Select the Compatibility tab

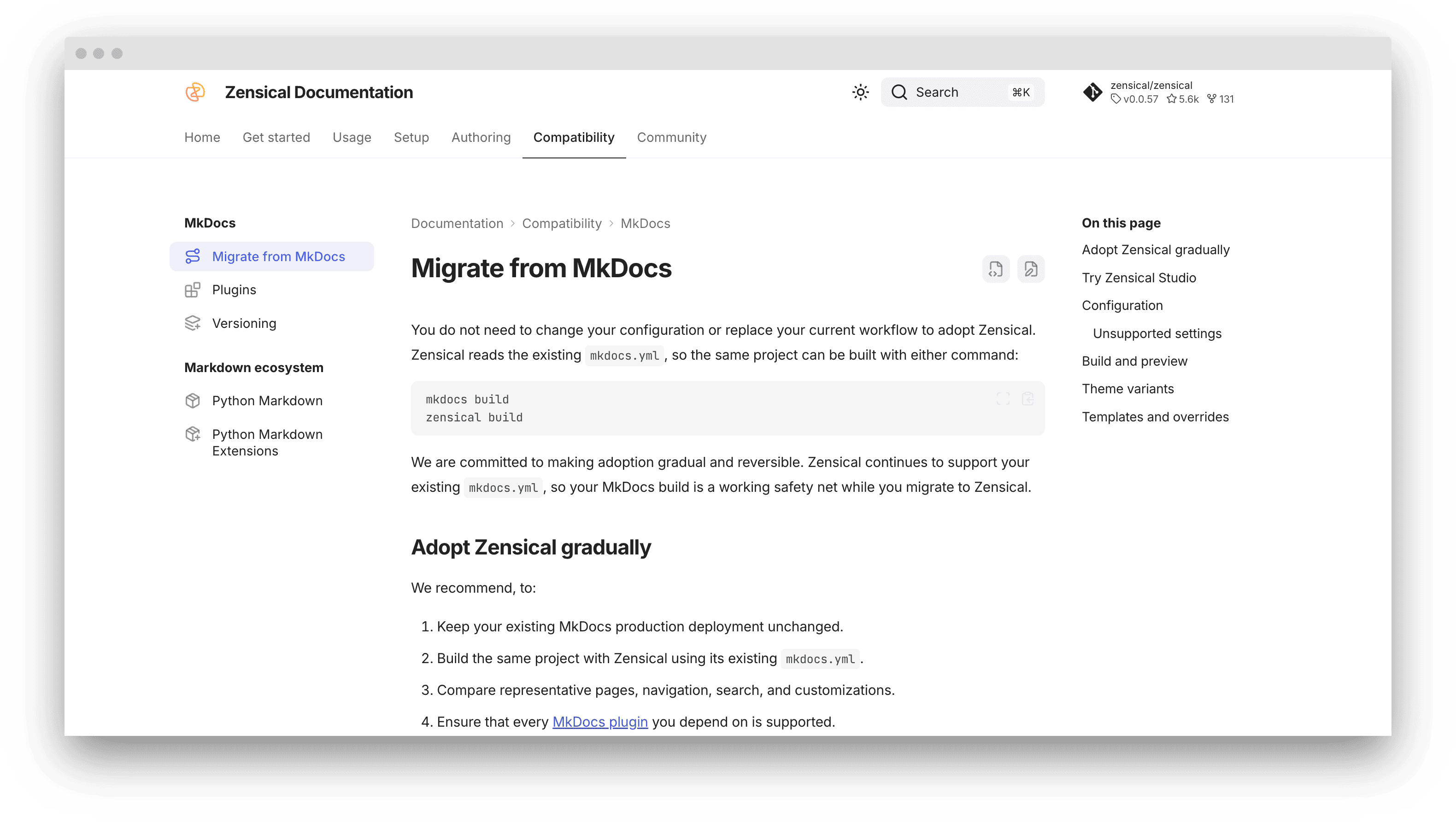coord(574,137)
